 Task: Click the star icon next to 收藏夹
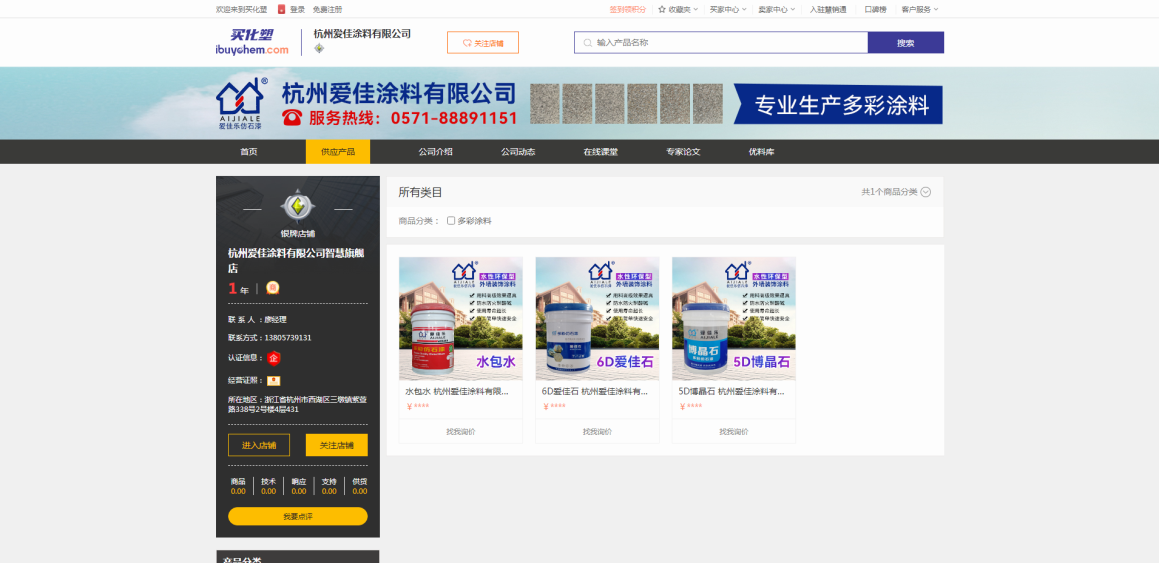(662, 10)
